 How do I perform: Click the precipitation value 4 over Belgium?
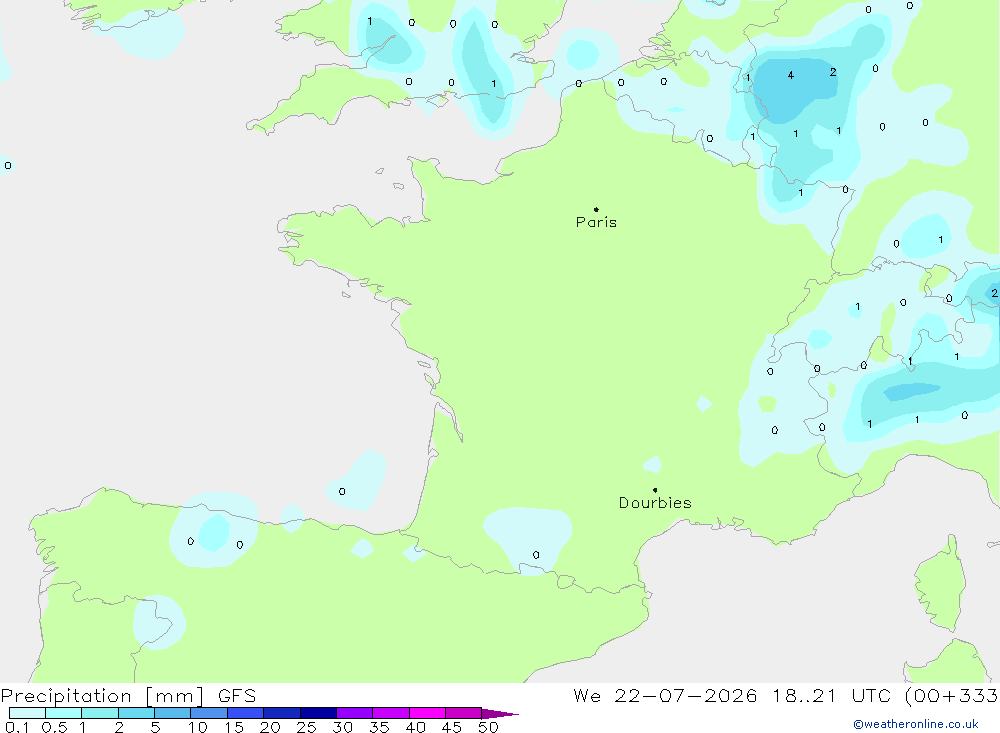[790, 75]
